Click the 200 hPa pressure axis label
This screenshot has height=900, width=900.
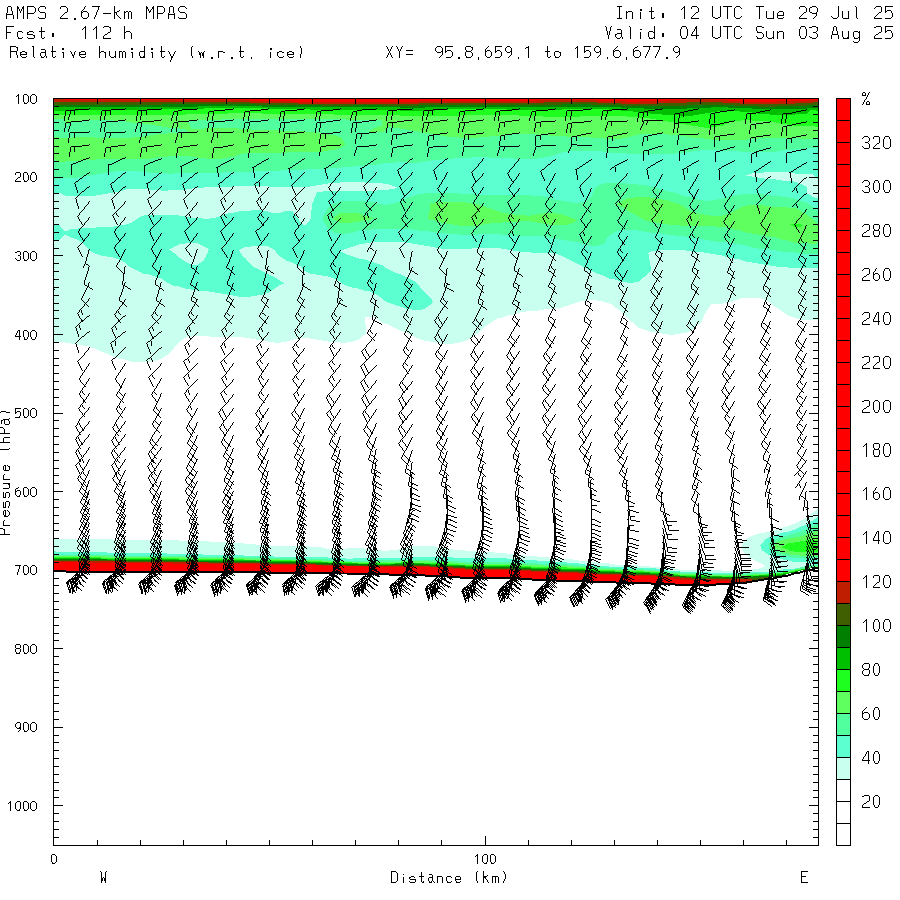click(x=26, y=177)
